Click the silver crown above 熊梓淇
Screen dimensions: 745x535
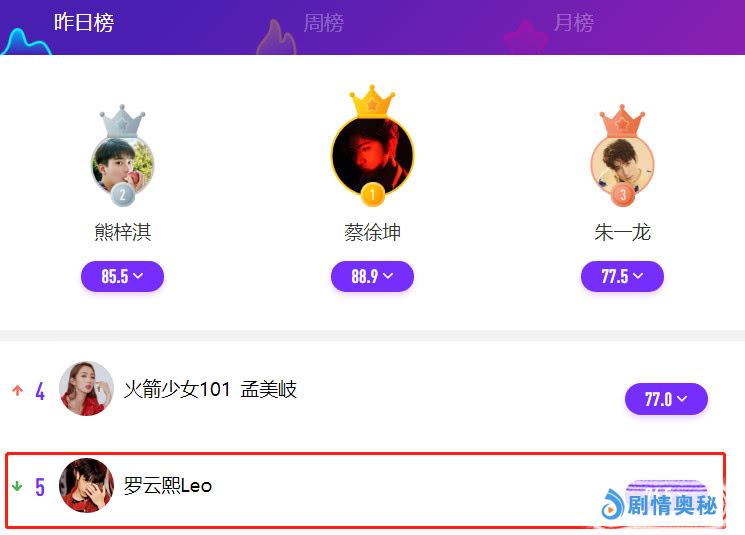click(123, 121)
